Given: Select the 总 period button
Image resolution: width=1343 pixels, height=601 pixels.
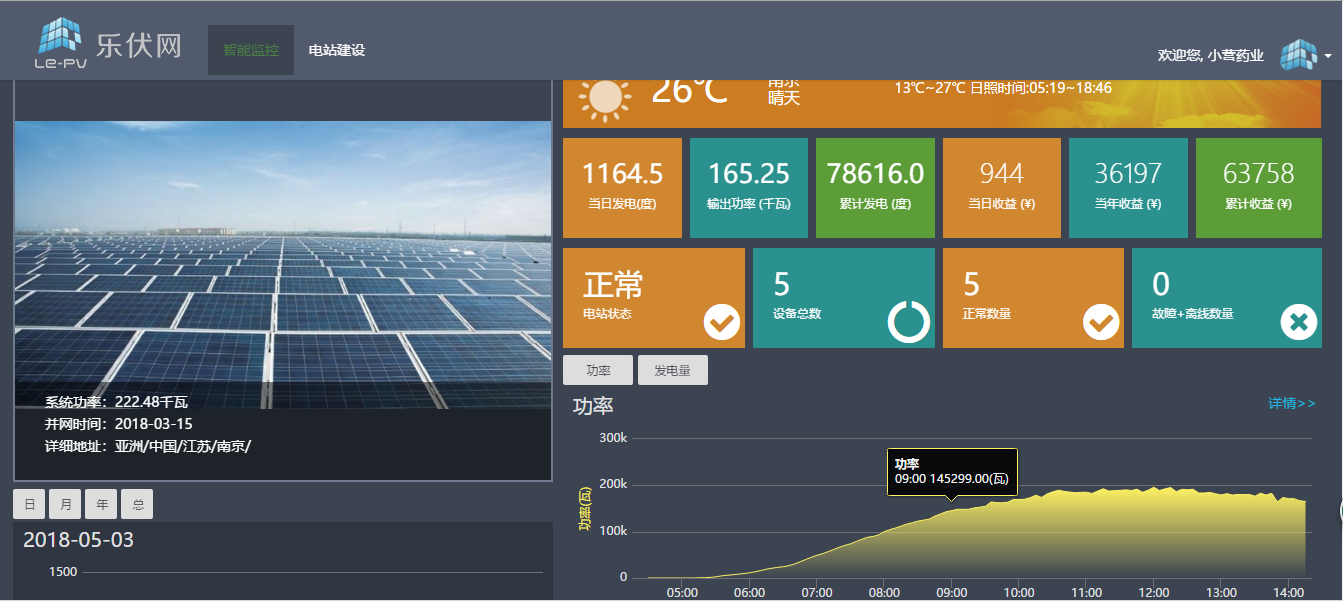Looking at the screenshot, I should 138,505.
